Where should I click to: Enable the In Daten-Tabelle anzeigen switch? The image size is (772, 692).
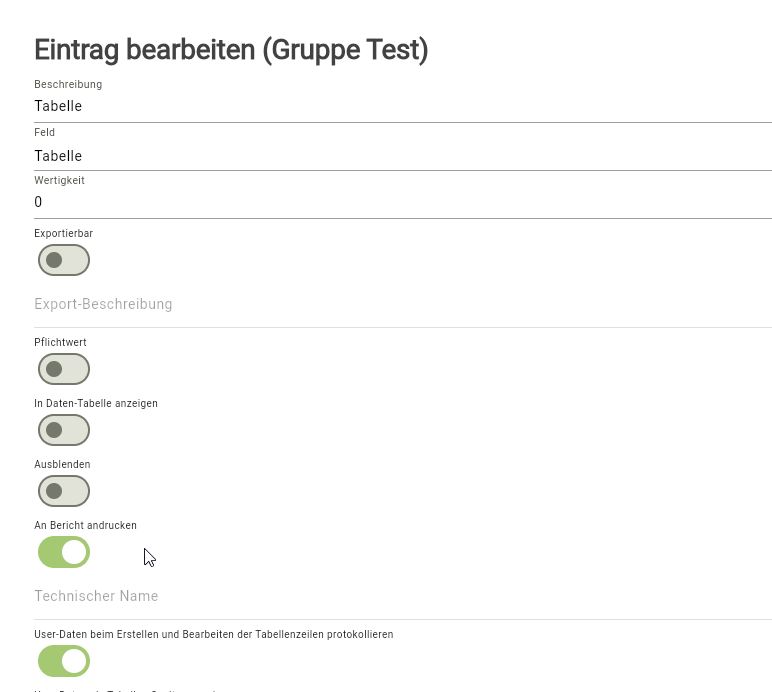(64, 430)
